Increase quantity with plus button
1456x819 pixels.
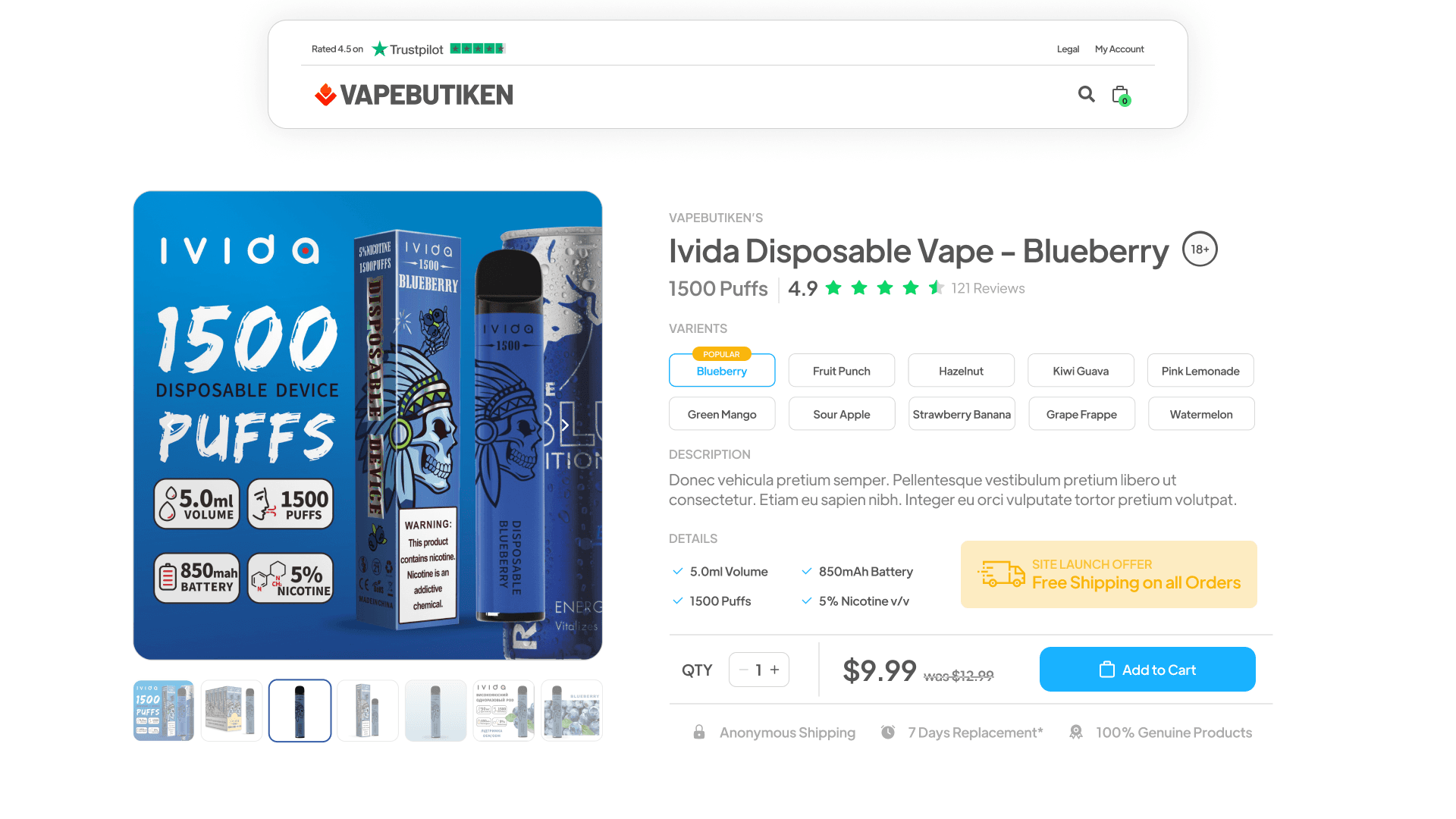(x=775, y=670)
